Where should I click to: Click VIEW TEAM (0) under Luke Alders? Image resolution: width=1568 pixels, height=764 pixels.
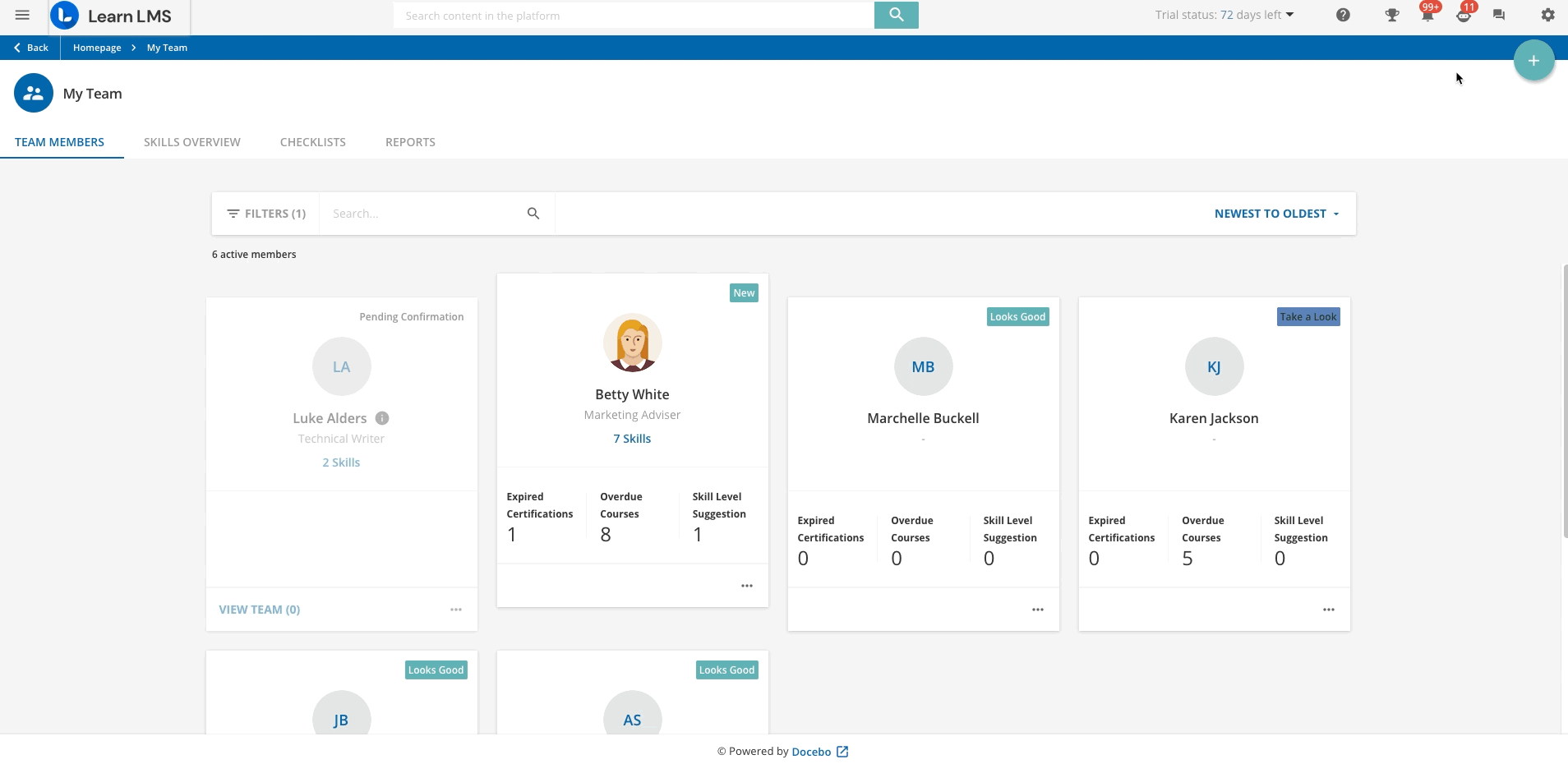point(259,609)
